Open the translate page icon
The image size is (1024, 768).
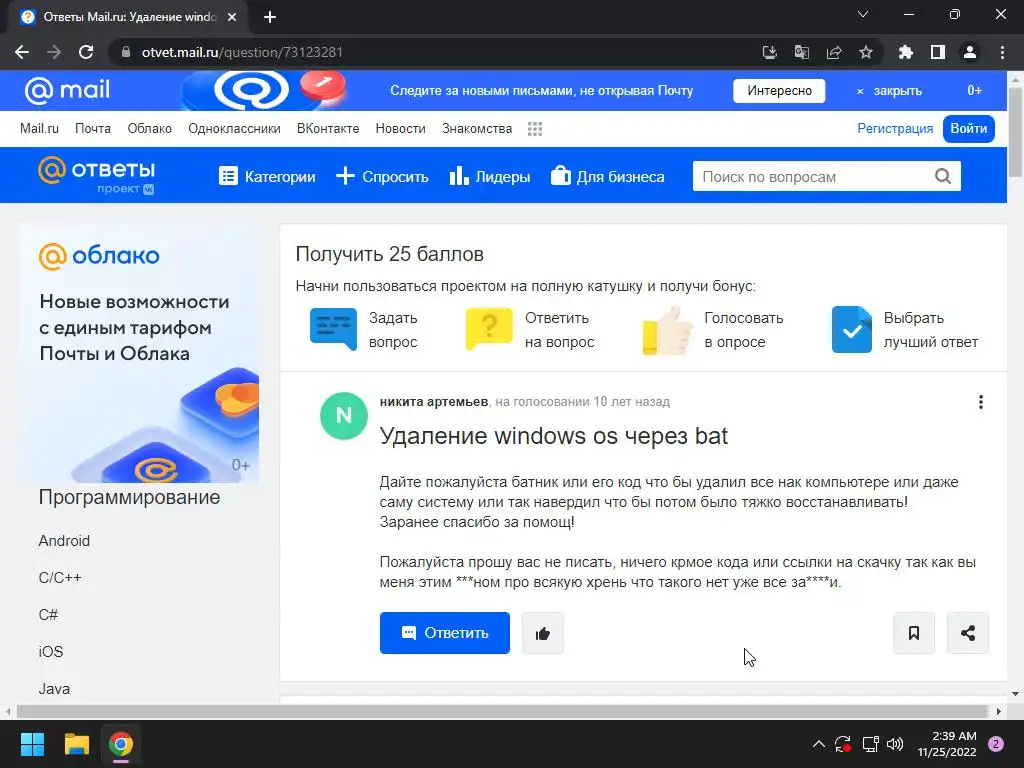(x=801, y=52)
